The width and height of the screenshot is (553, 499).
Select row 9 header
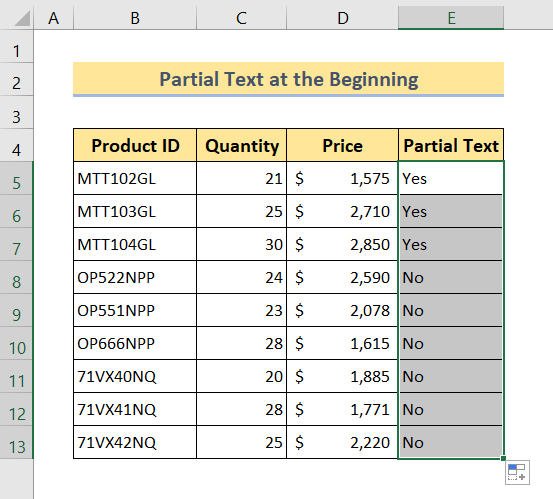pos(17,310)
